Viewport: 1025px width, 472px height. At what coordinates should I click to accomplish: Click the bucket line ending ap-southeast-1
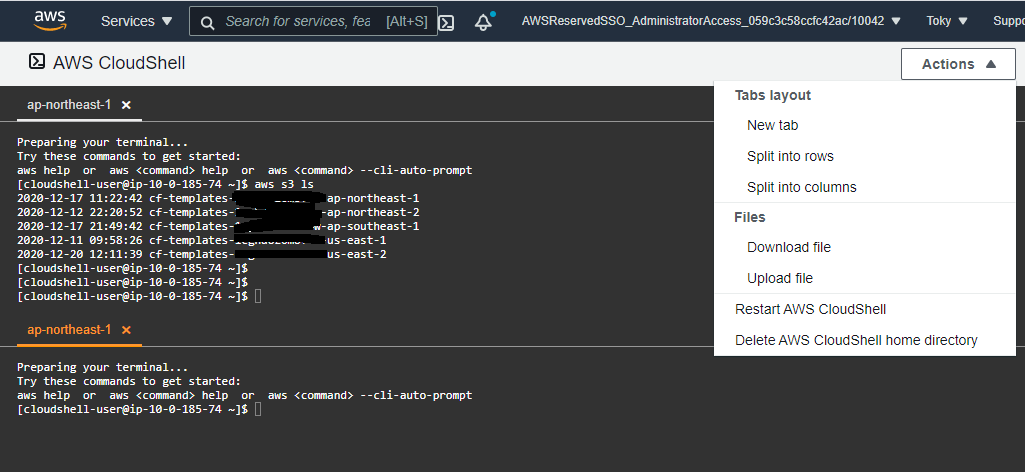click(218, 226)
